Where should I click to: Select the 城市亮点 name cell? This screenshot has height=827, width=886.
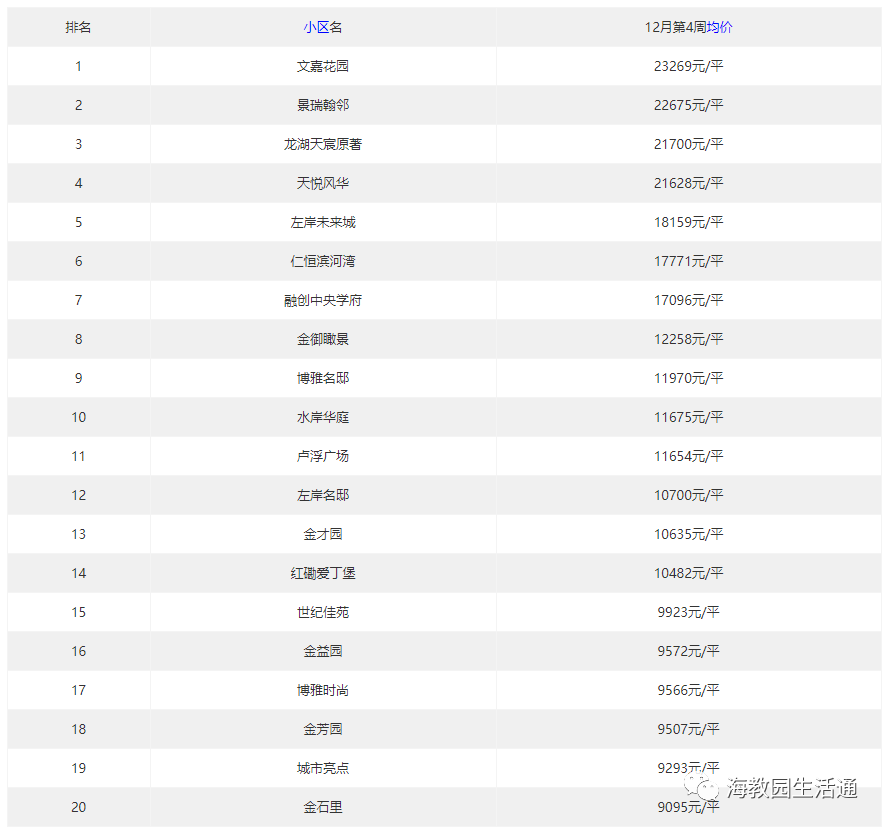click(x=323, y=768)
